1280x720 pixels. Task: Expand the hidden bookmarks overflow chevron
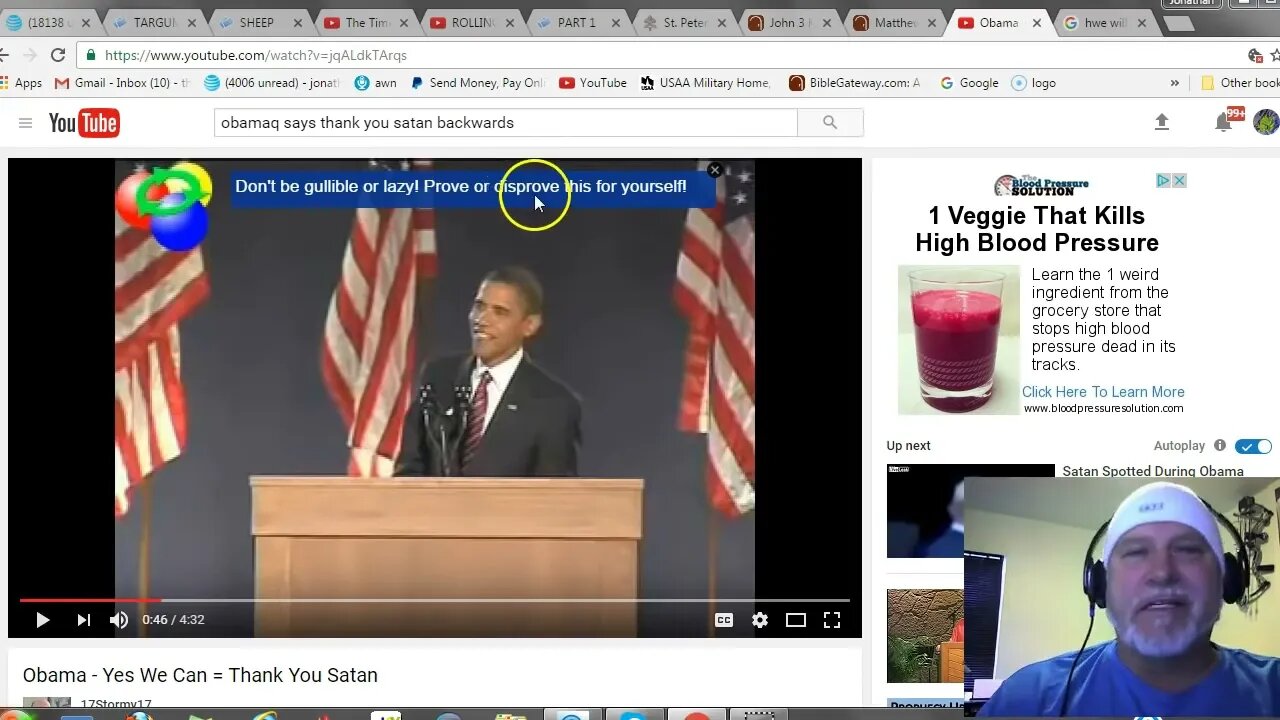1174,83
